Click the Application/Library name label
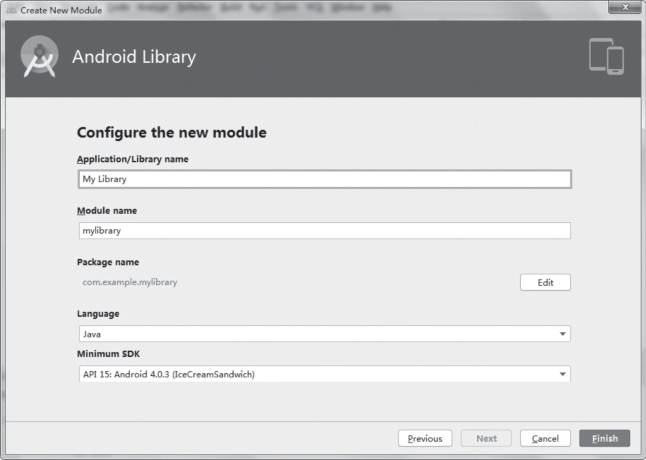Screen dimensions: 646x460 (x=133, y=159)
